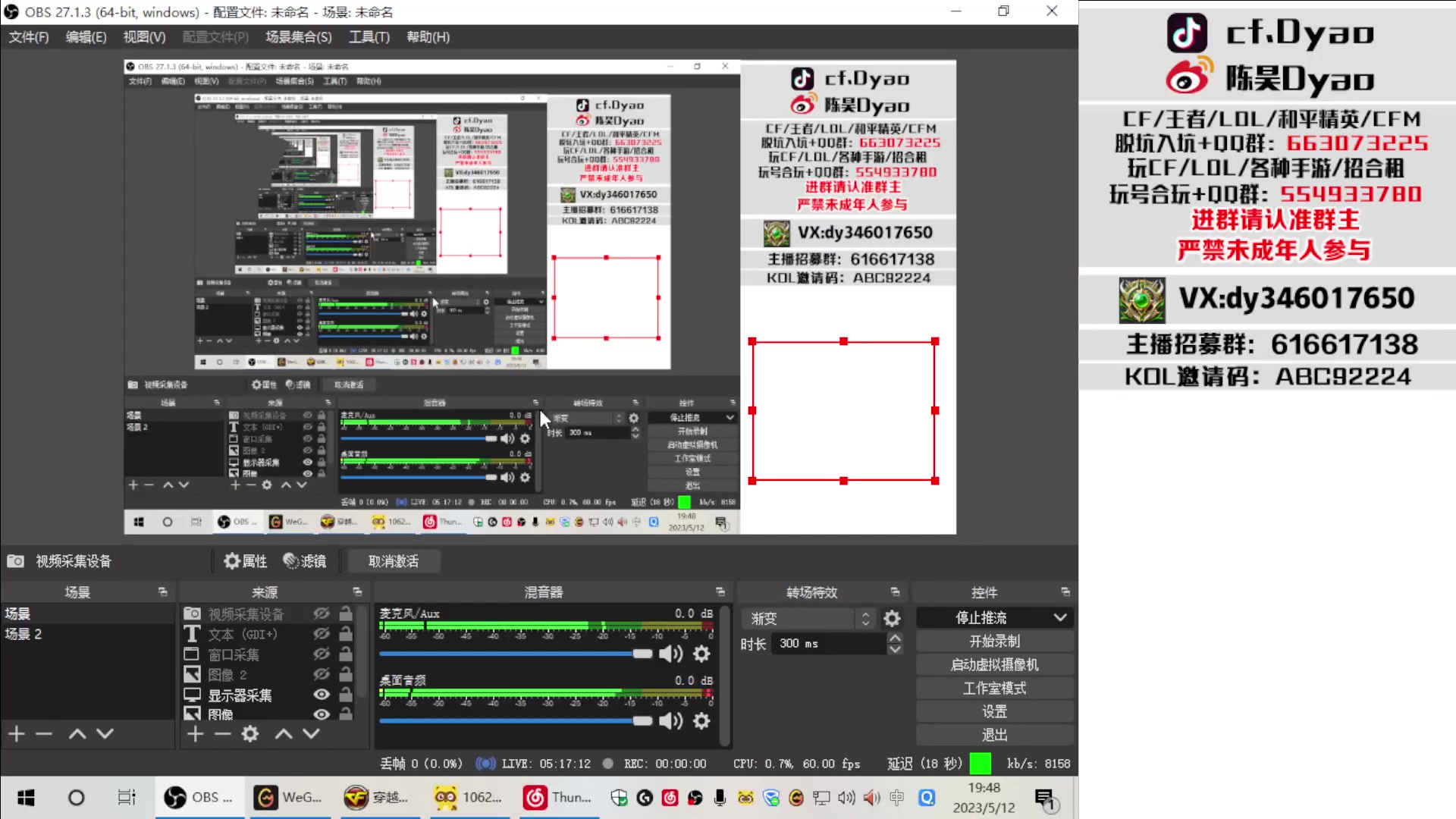Viewport: 1456px width, 819px height.
Task: Open 渐变 transition type combo box
Action: pos(808,619)
